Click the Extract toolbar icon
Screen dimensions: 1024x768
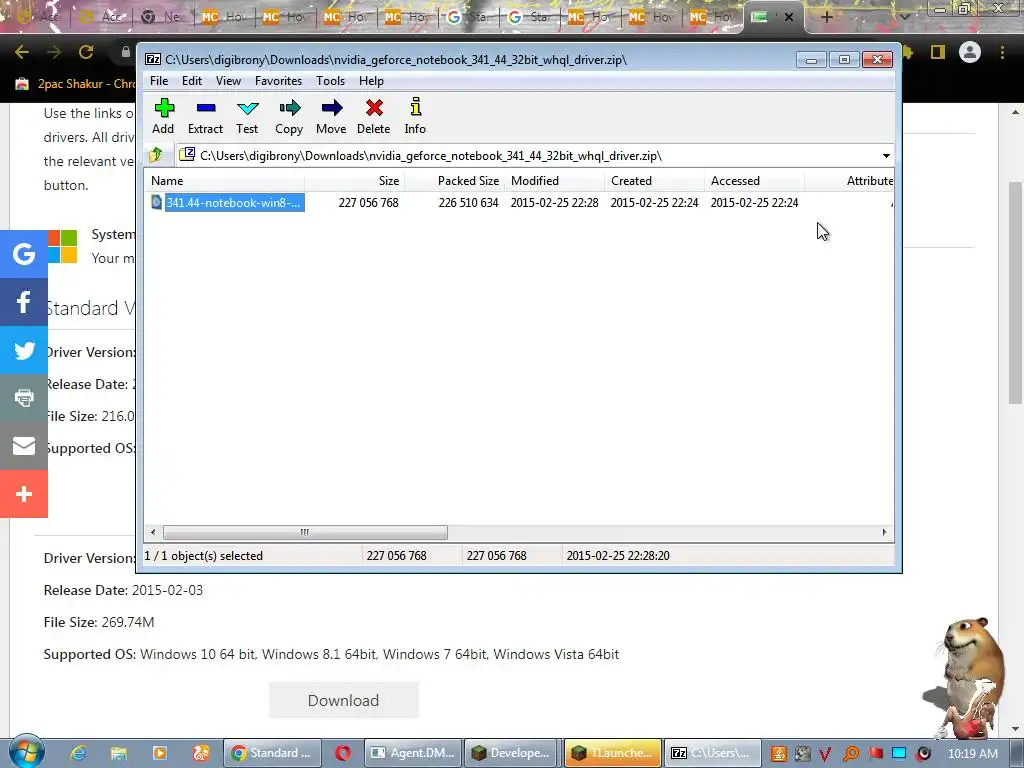(206, 116)
